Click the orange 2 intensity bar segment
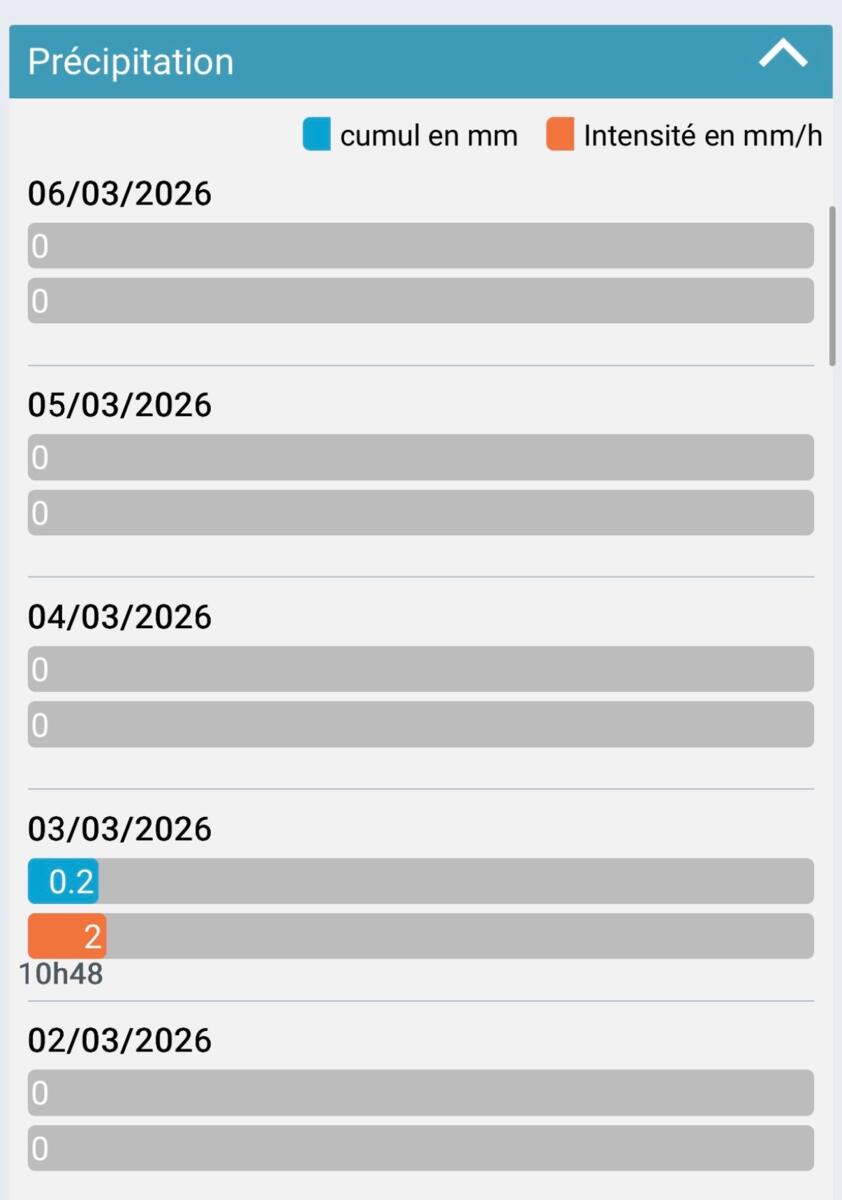The width and height of the screenshot is (842, 1200). [67, 936]
